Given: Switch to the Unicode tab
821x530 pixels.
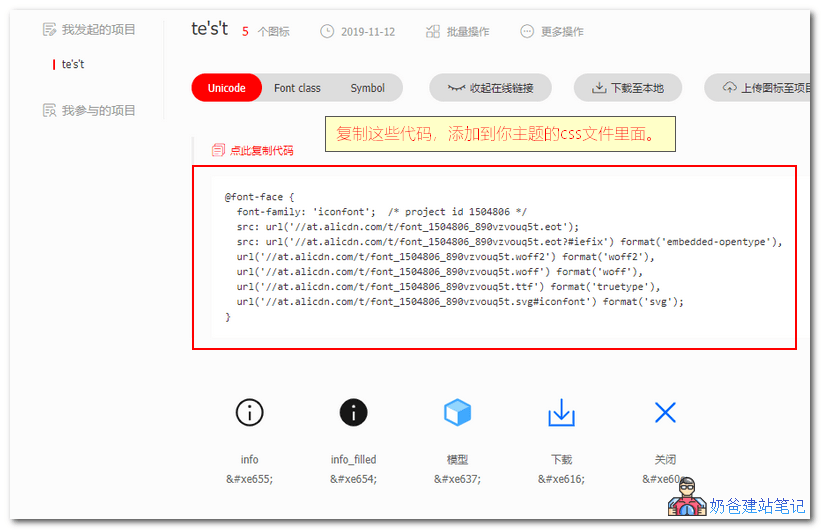Looking at the screenshot, I should pos(226,88).
